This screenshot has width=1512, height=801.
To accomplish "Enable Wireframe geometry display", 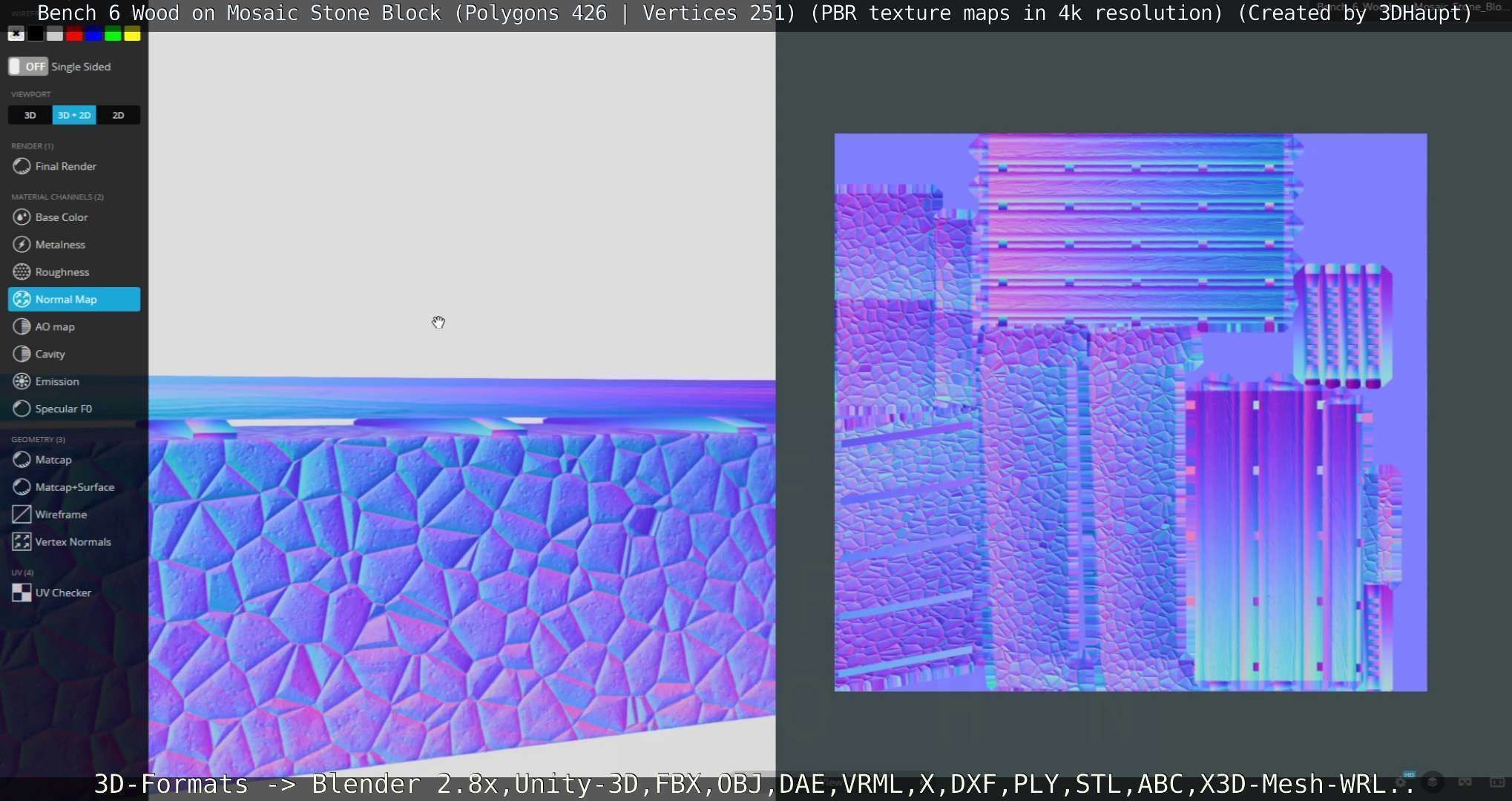I will [61, 515].
